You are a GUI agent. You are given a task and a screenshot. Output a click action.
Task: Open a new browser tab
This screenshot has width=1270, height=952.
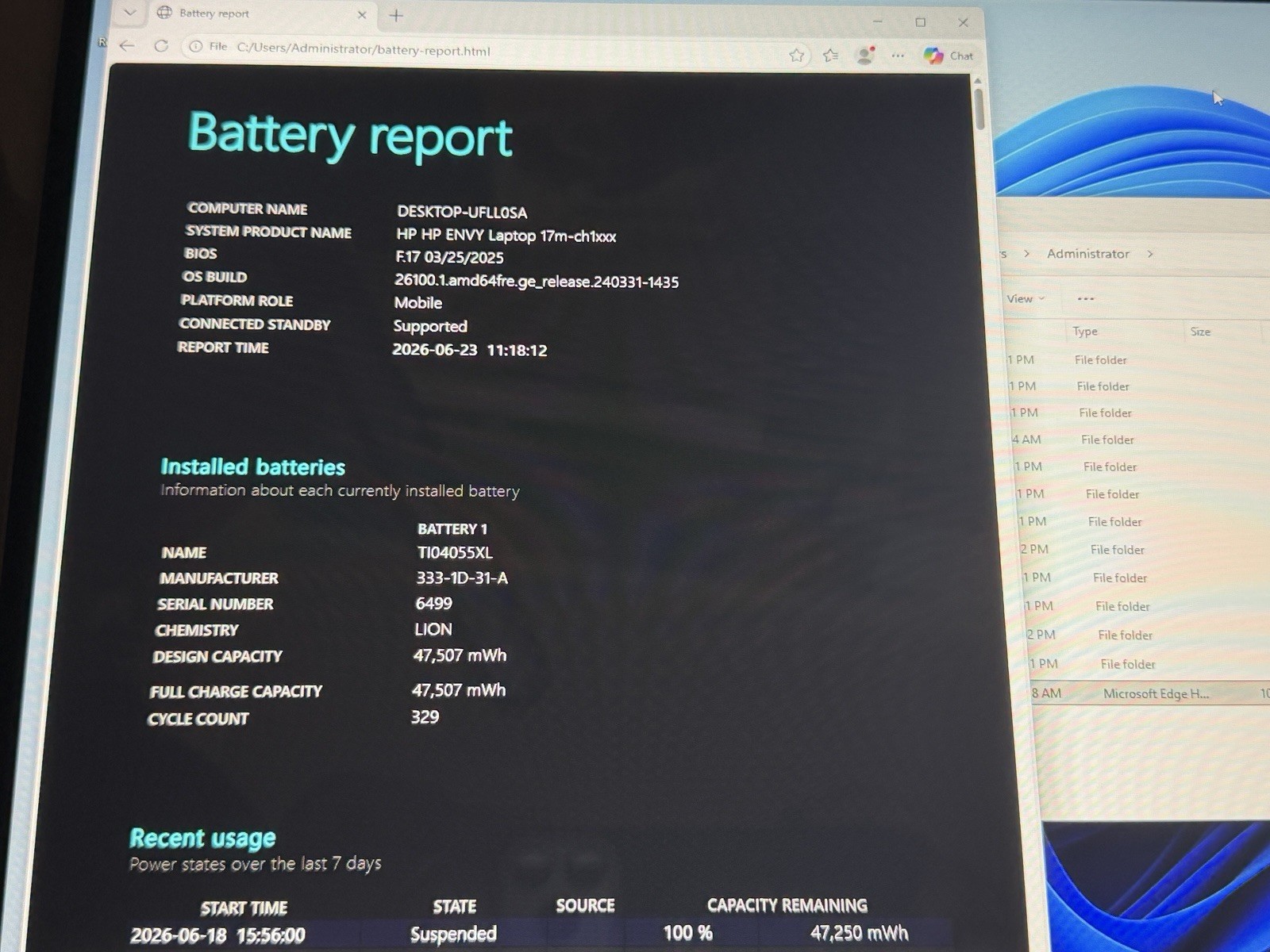(396, 15)
